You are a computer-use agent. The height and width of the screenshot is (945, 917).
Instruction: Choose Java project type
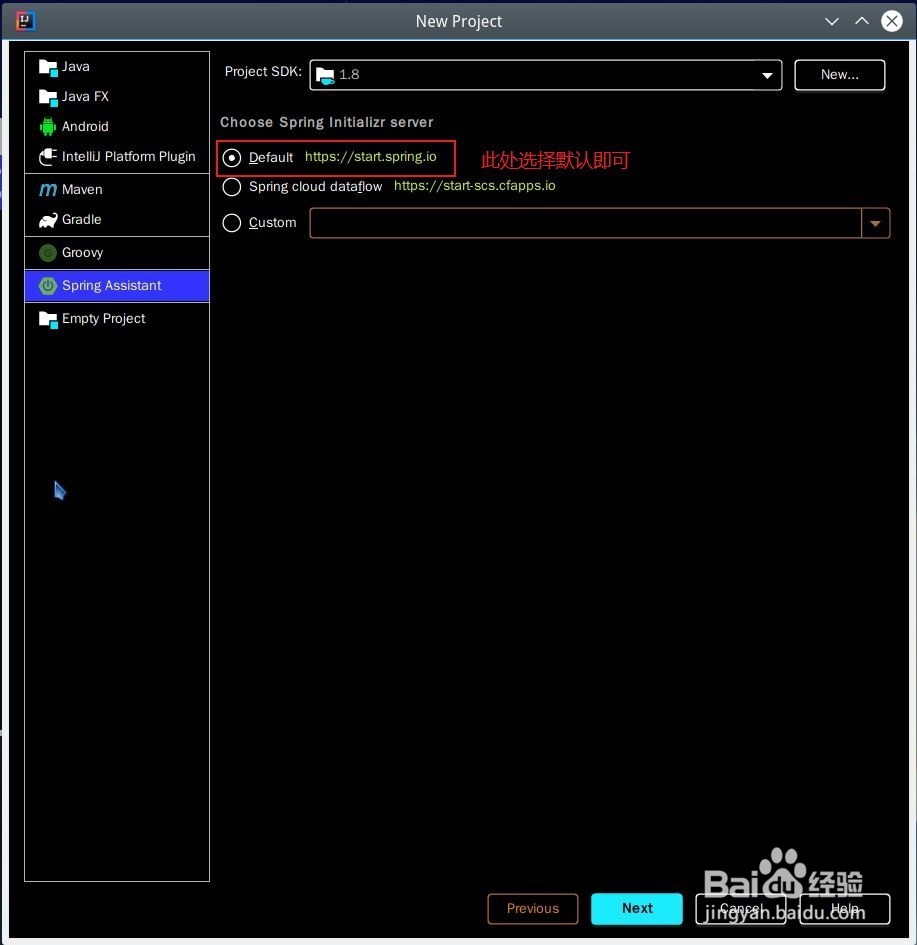point(117,67)
